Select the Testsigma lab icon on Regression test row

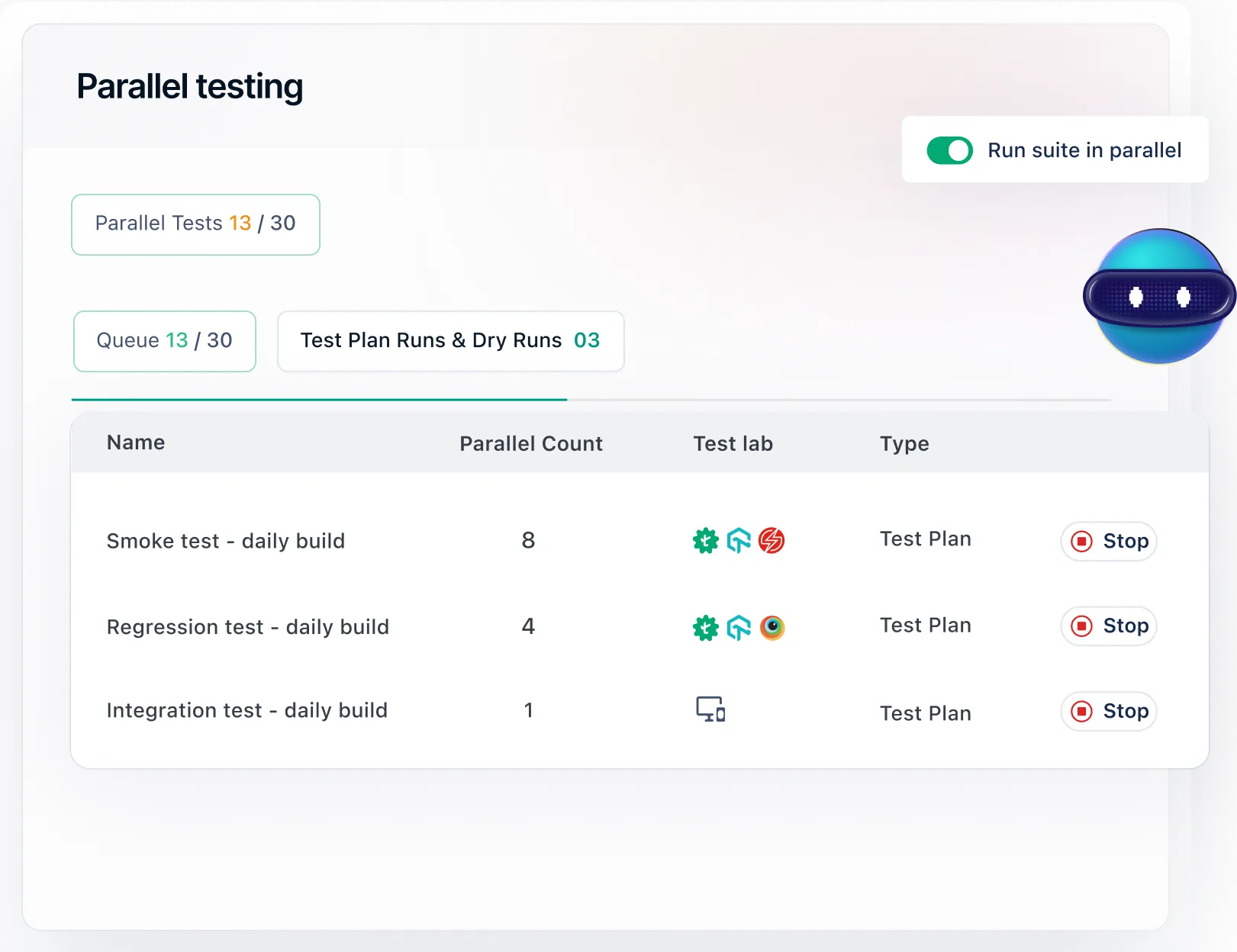point(706,628)
